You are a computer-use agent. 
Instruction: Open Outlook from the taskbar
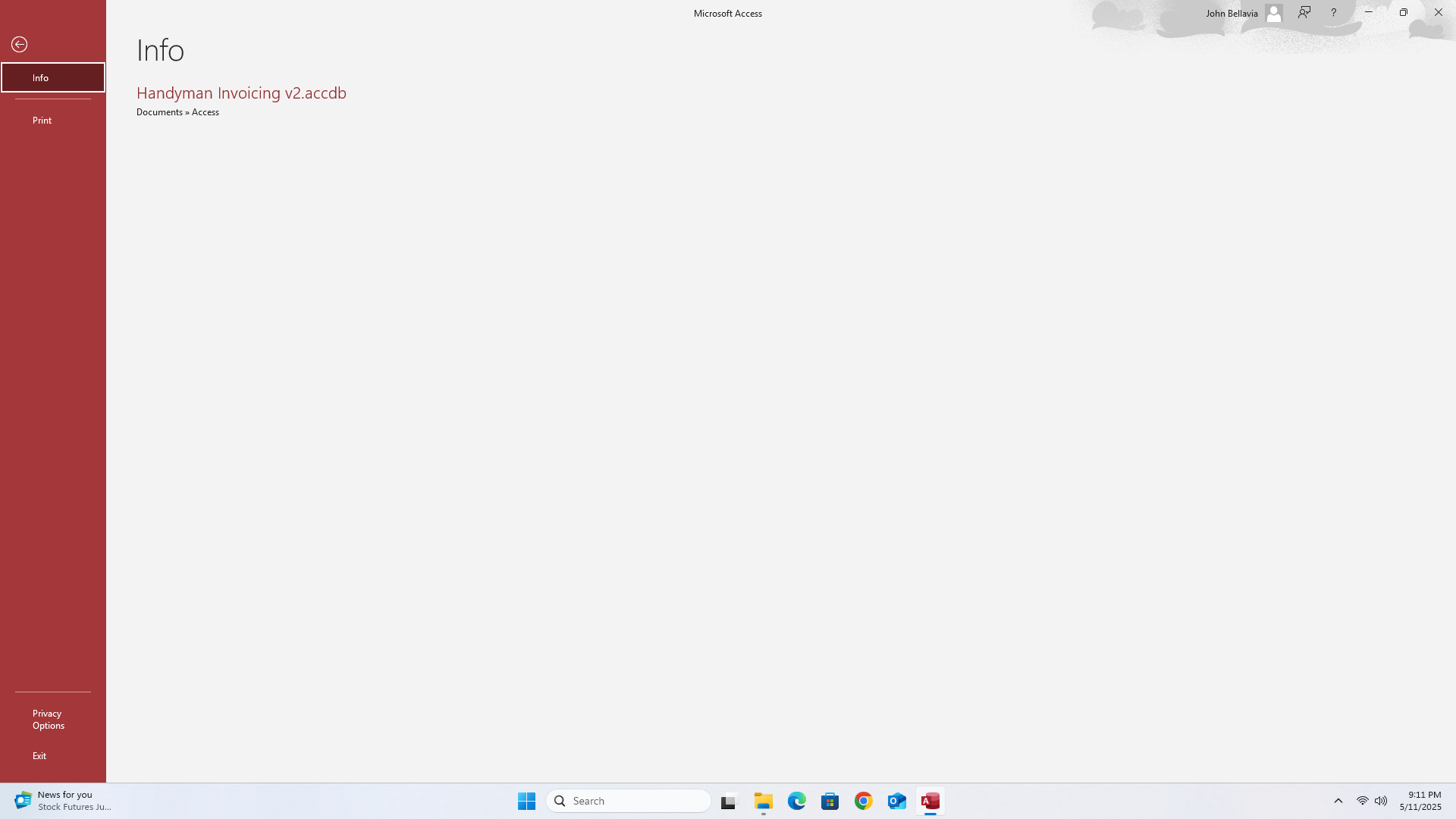click(x=897, y=801)
